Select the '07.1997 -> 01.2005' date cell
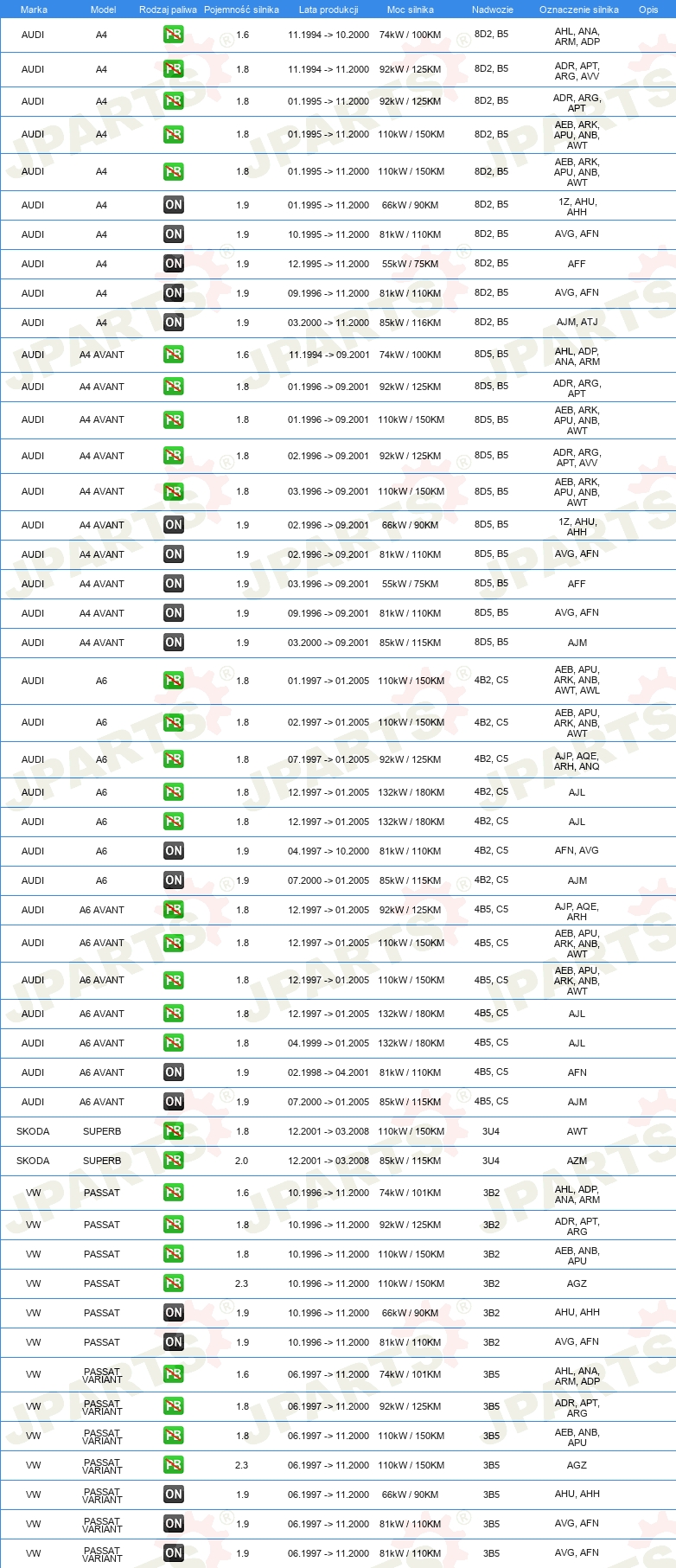The height and width of the screenshot is (1568, 676). [x=328, y=759]
